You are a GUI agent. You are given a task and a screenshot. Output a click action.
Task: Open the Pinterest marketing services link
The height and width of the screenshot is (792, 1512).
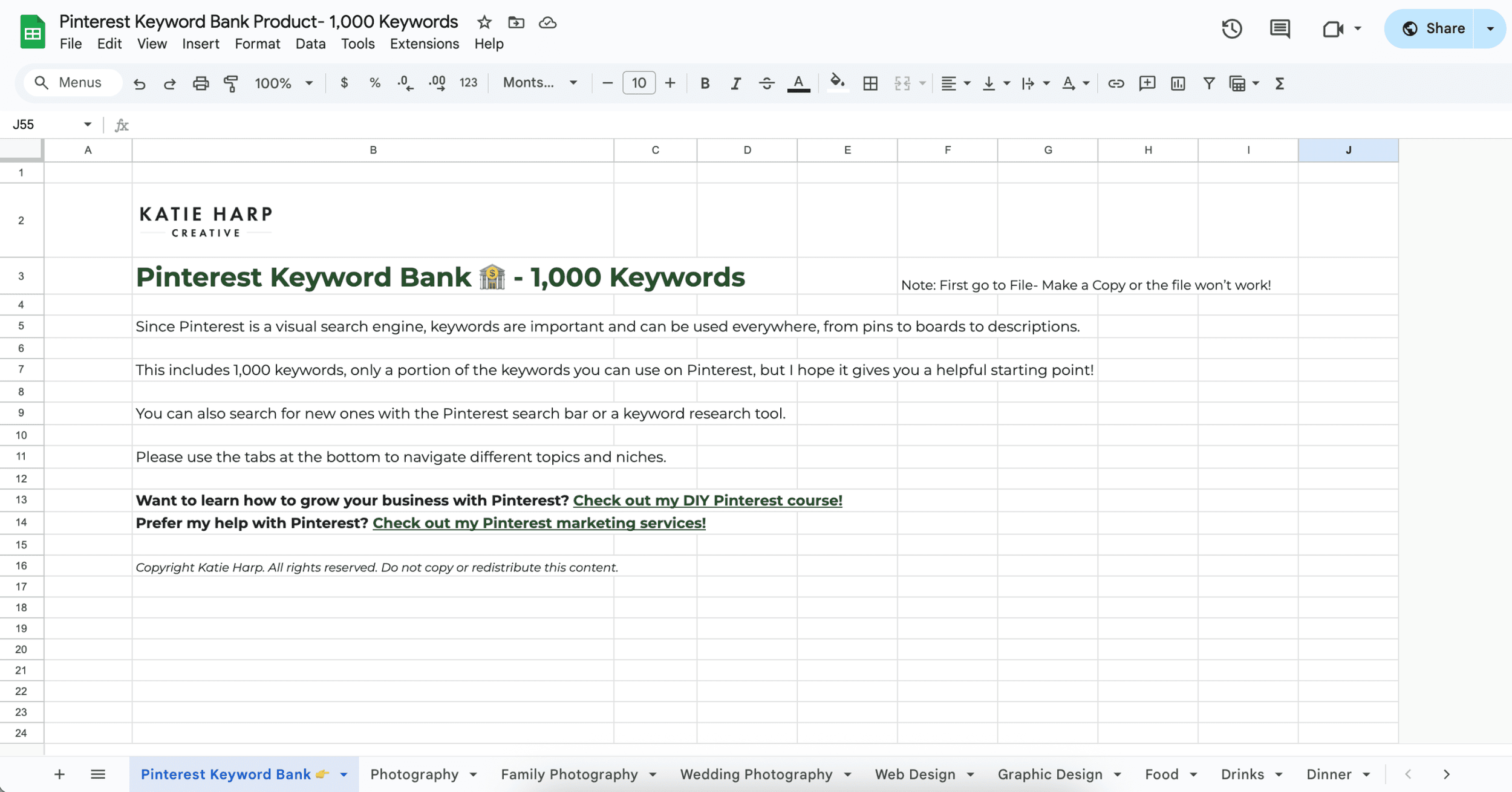(539, 523)
